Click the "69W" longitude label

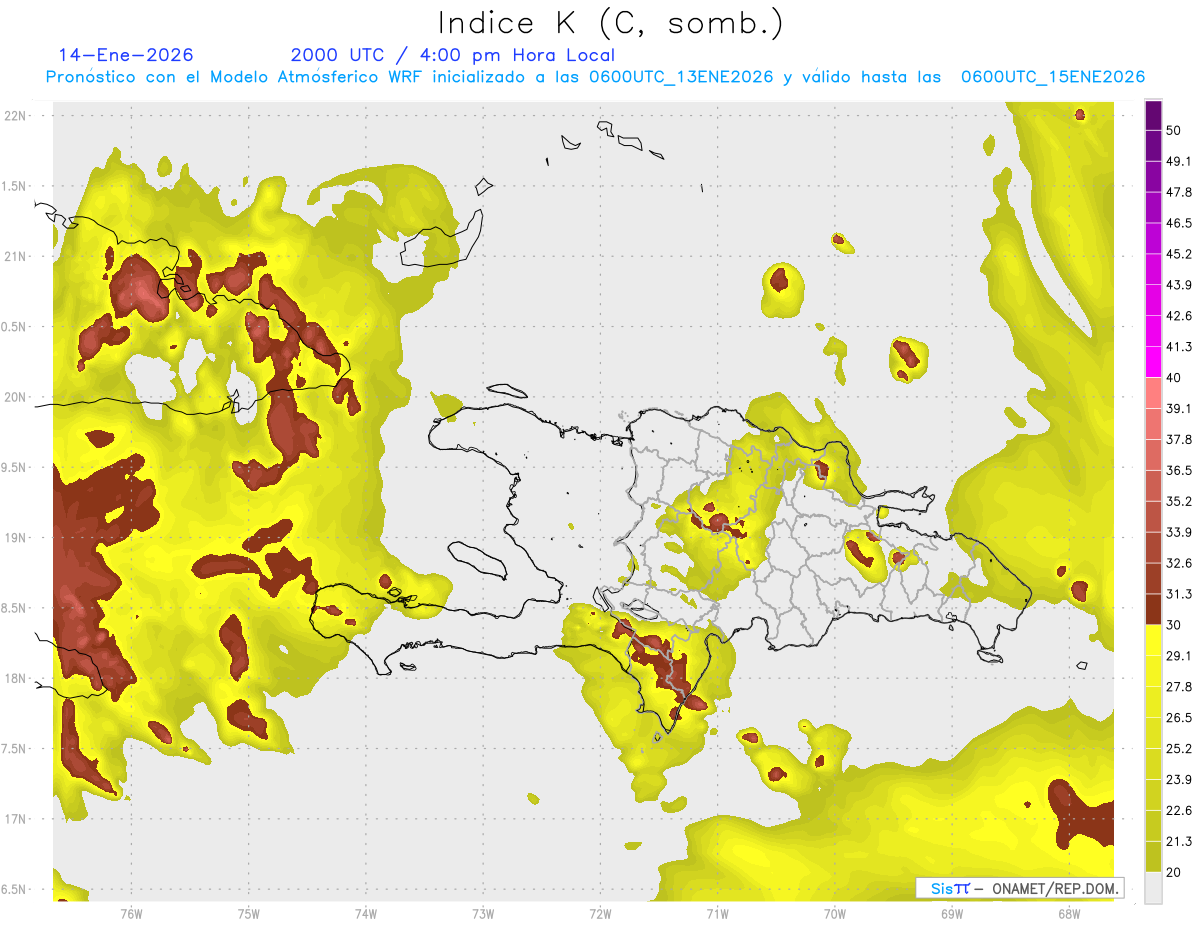[952, 913]
